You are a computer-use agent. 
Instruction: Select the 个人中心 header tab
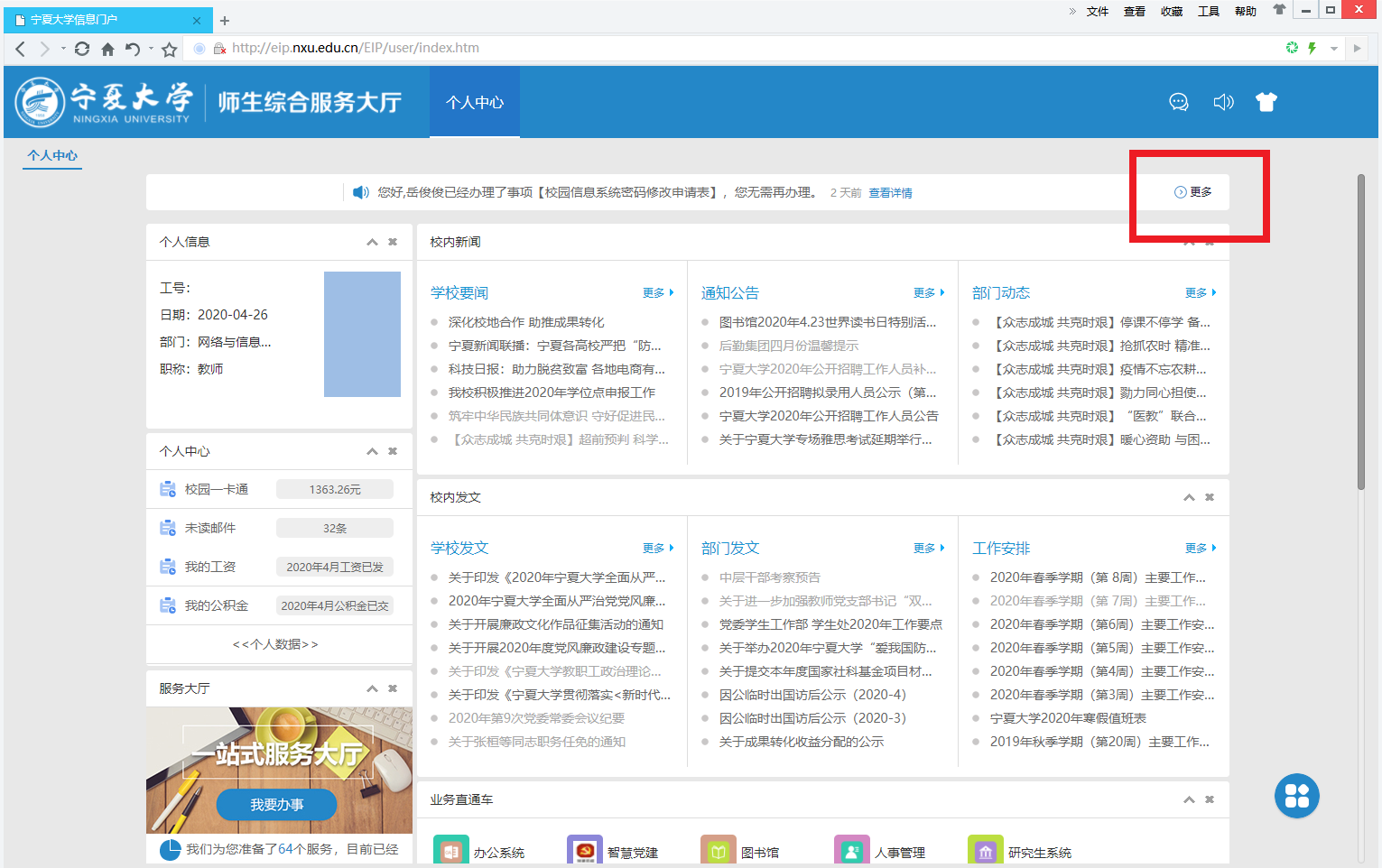[475, 102]
